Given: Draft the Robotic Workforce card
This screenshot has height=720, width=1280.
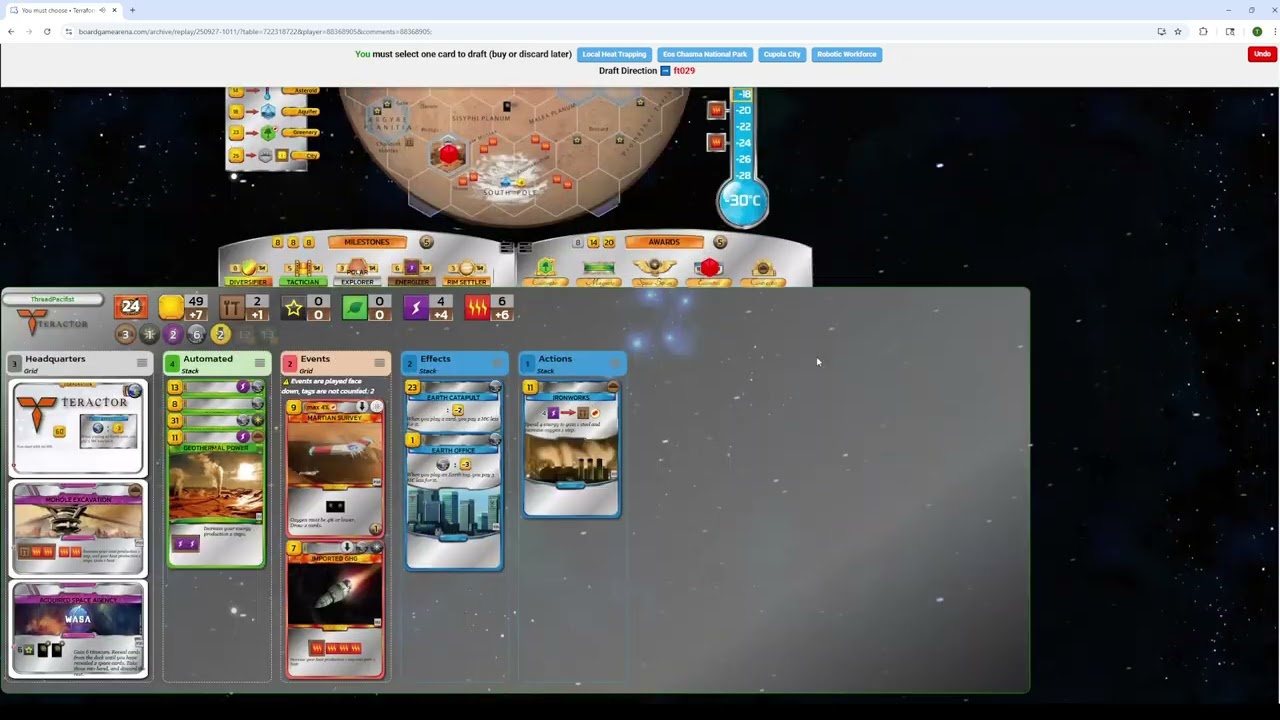Looking at the screenshot, I should click(846, 54).
